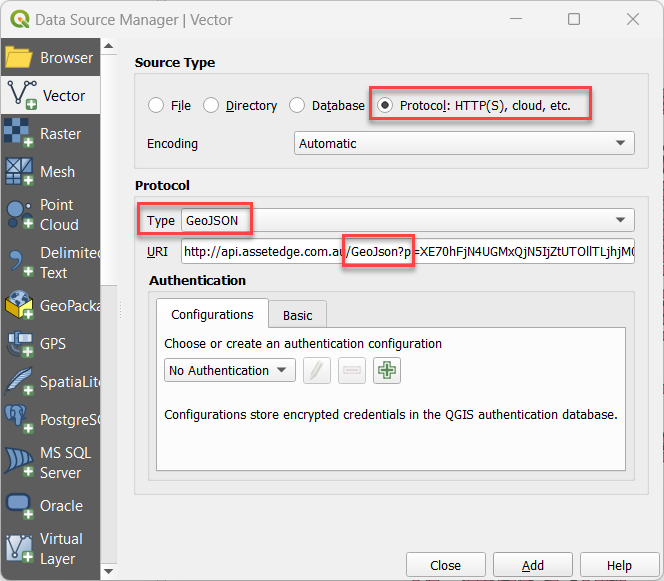Minimize the Data Source Manager window

tap(516, 19)
